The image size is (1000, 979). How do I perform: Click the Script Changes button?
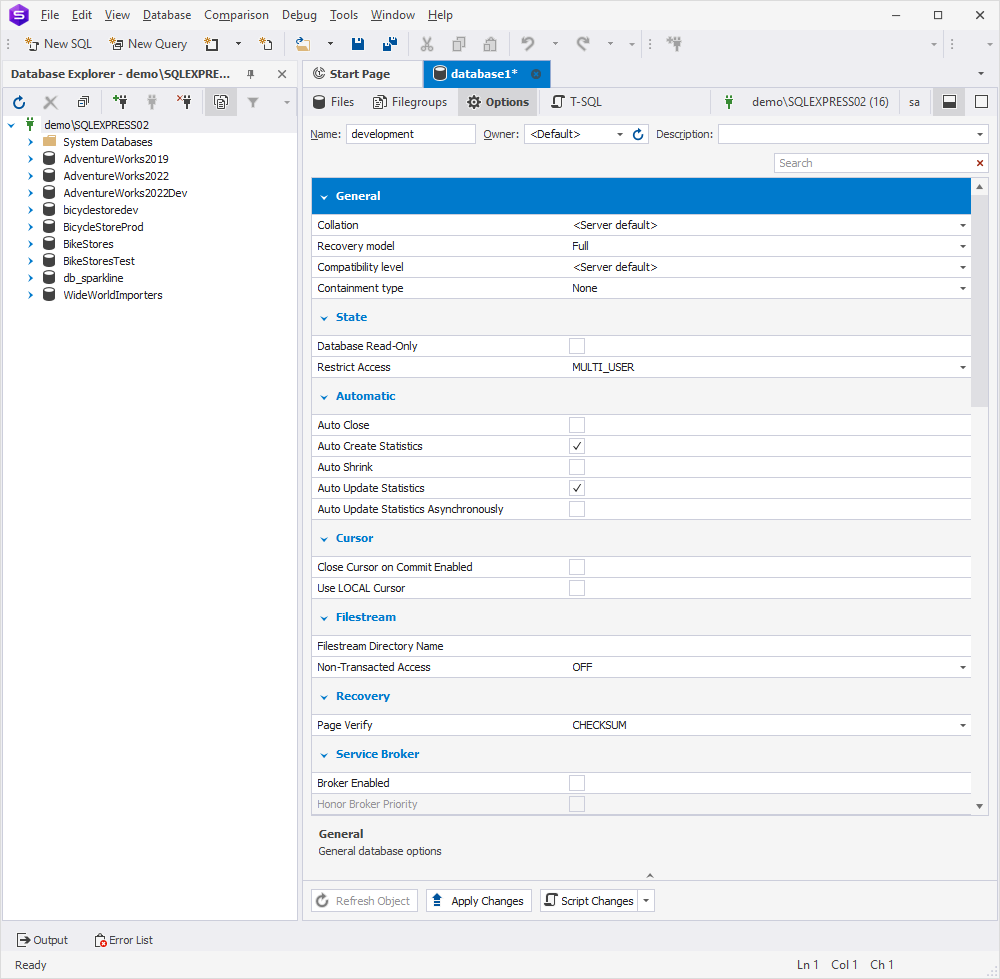coord(589,901)
